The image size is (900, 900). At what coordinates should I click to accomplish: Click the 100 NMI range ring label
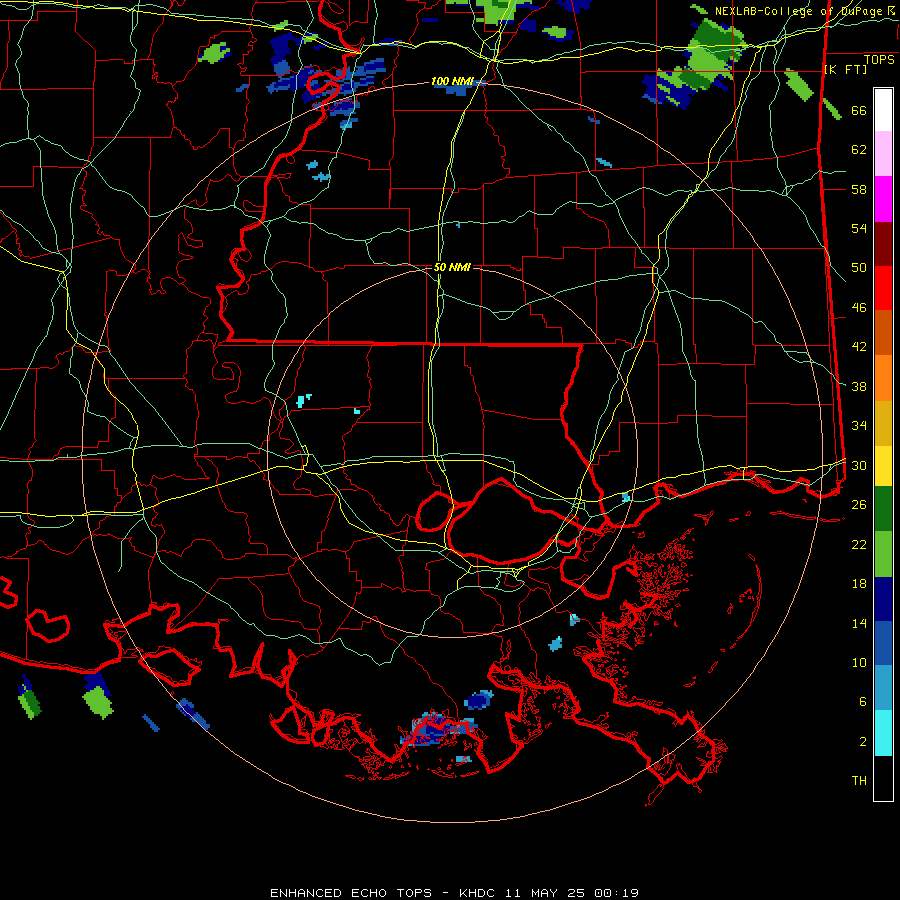click(x=452, y=81)
